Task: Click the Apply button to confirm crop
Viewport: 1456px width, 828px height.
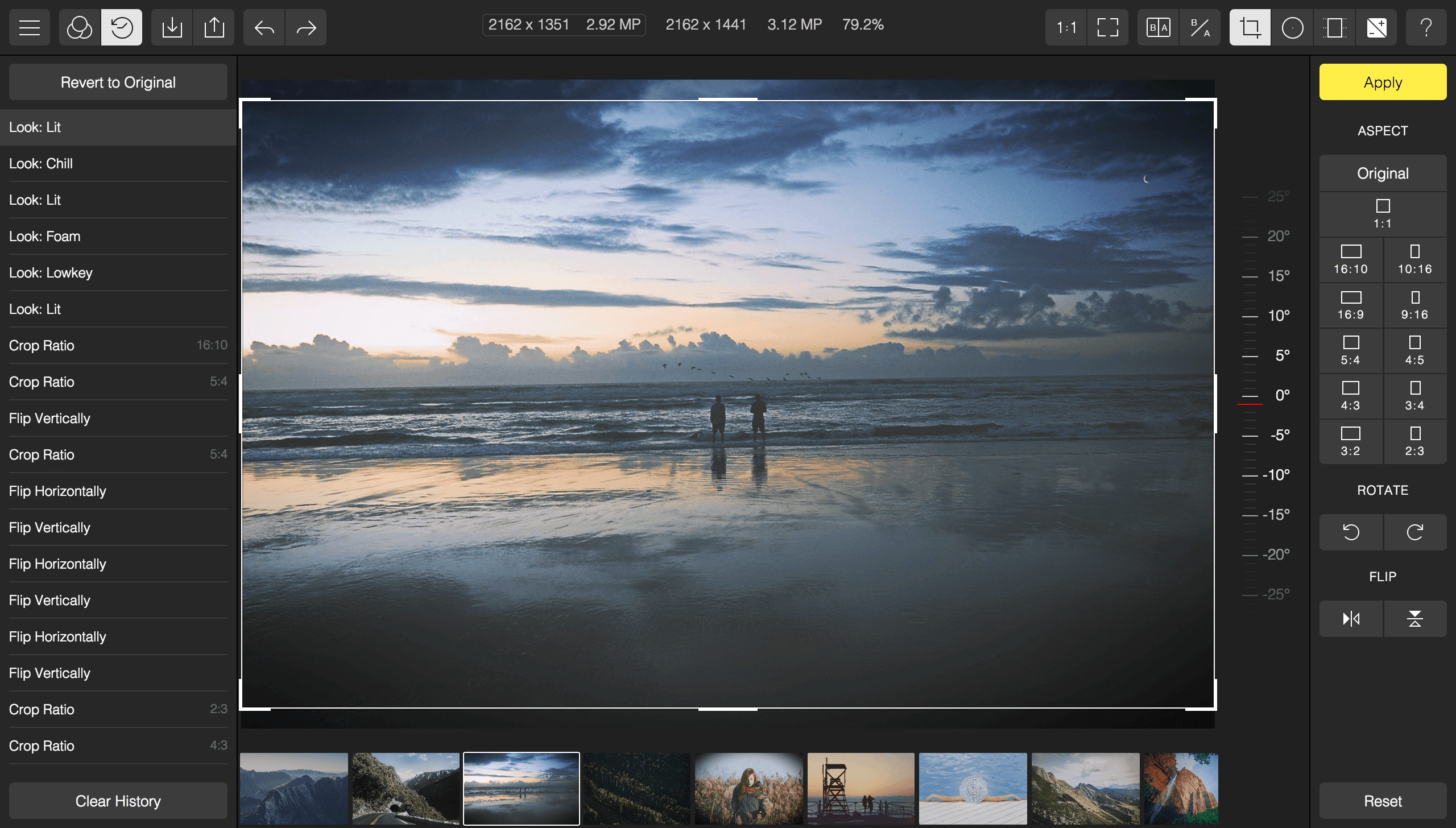Action: coord(1382,82)
